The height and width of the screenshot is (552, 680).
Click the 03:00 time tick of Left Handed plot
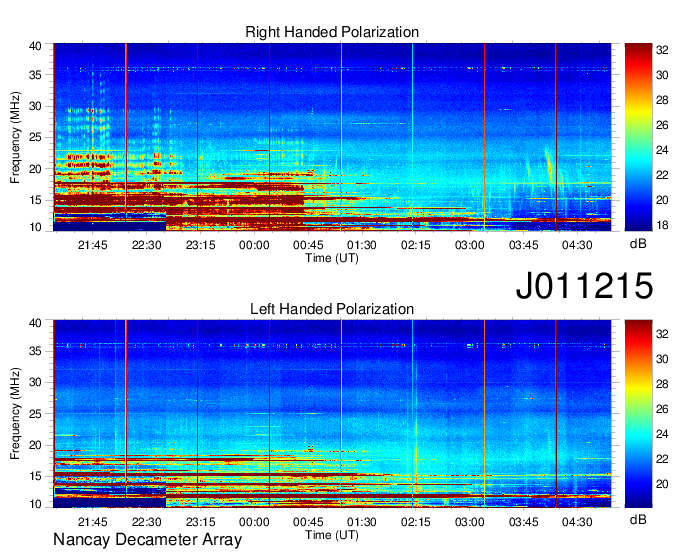coord(469,522)
